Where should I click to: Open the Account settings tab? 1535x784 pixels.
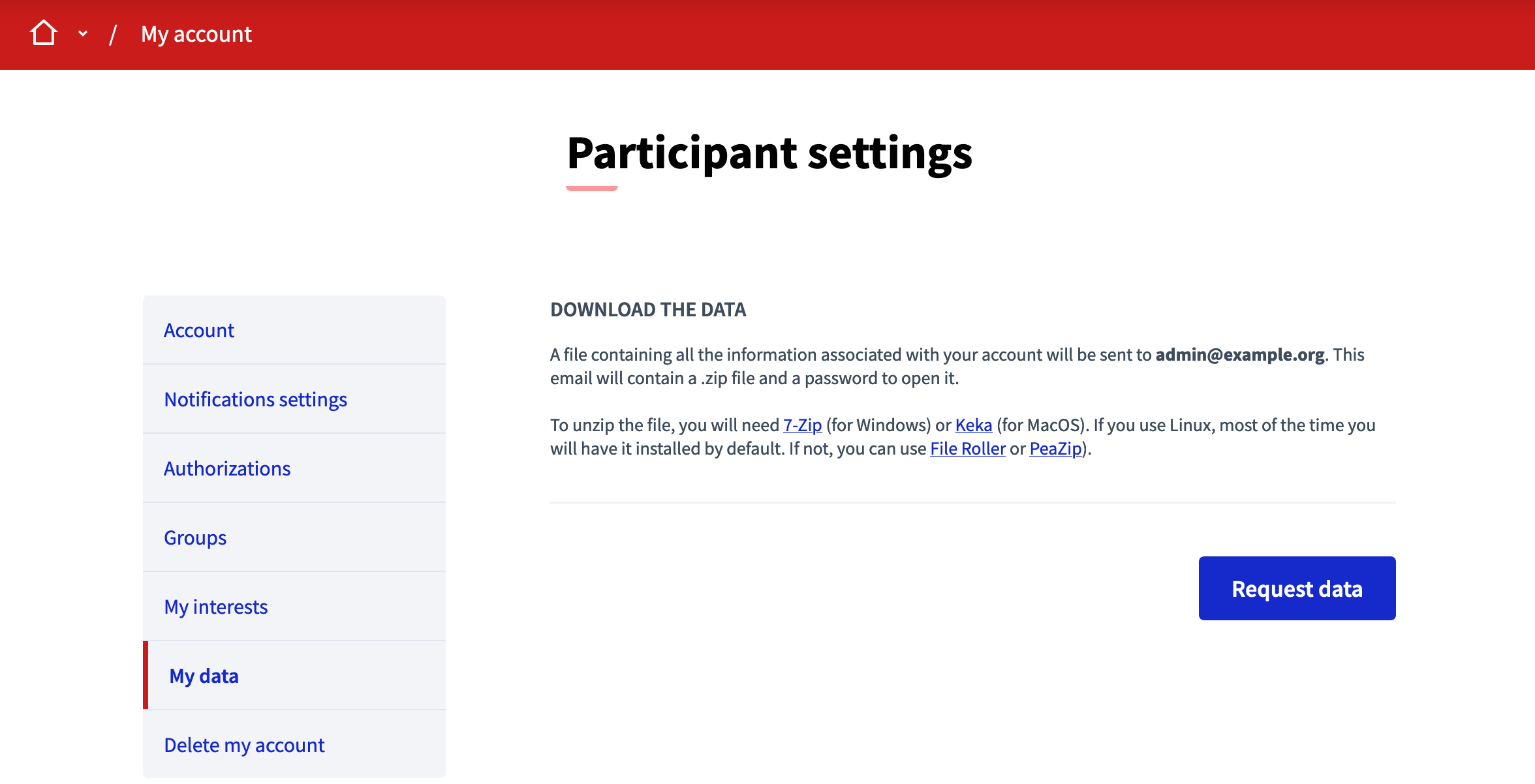pos(199,331)
